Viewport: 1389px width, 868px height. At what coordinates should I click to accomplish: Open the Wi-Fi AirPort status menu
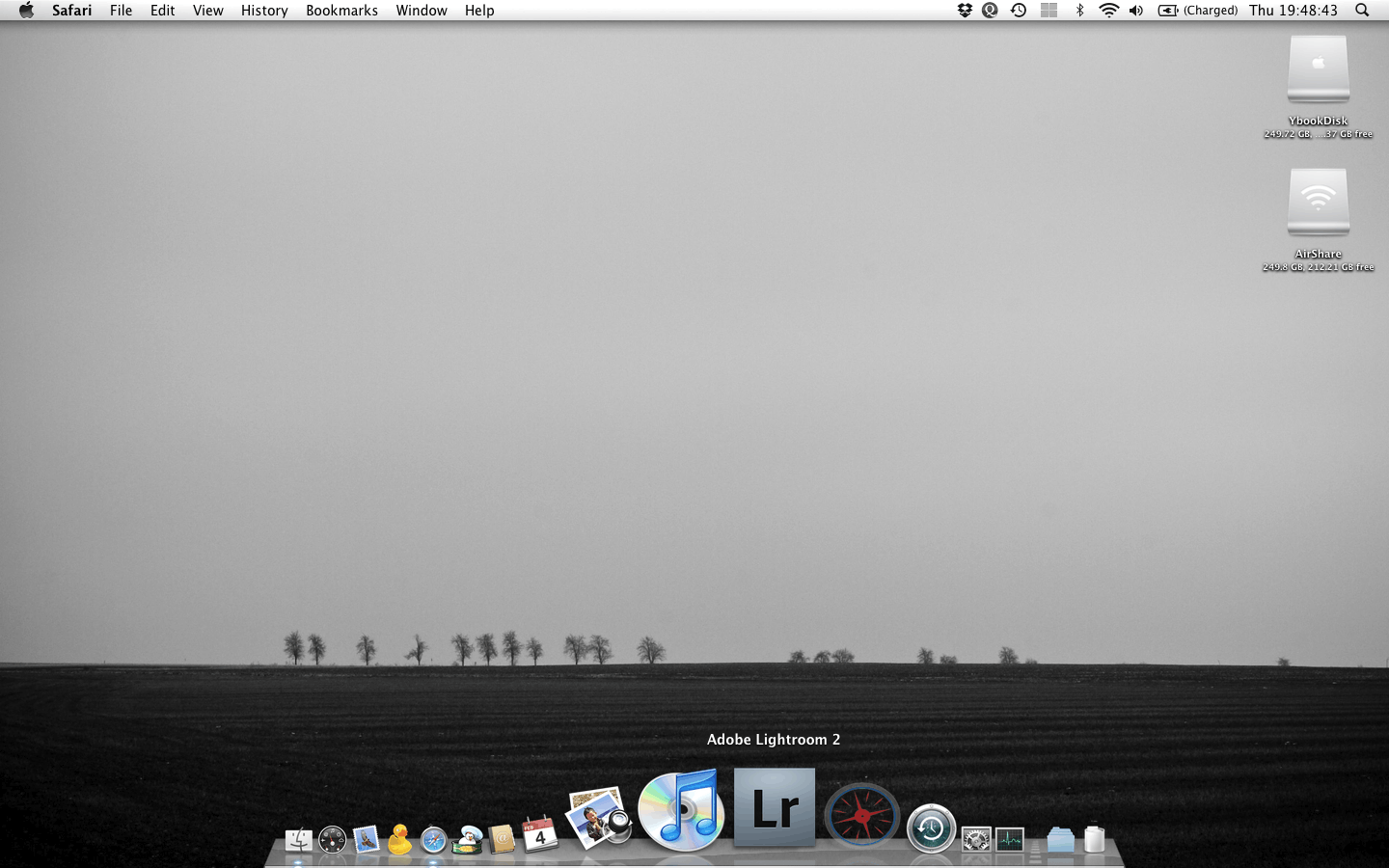click(1109, 11)
